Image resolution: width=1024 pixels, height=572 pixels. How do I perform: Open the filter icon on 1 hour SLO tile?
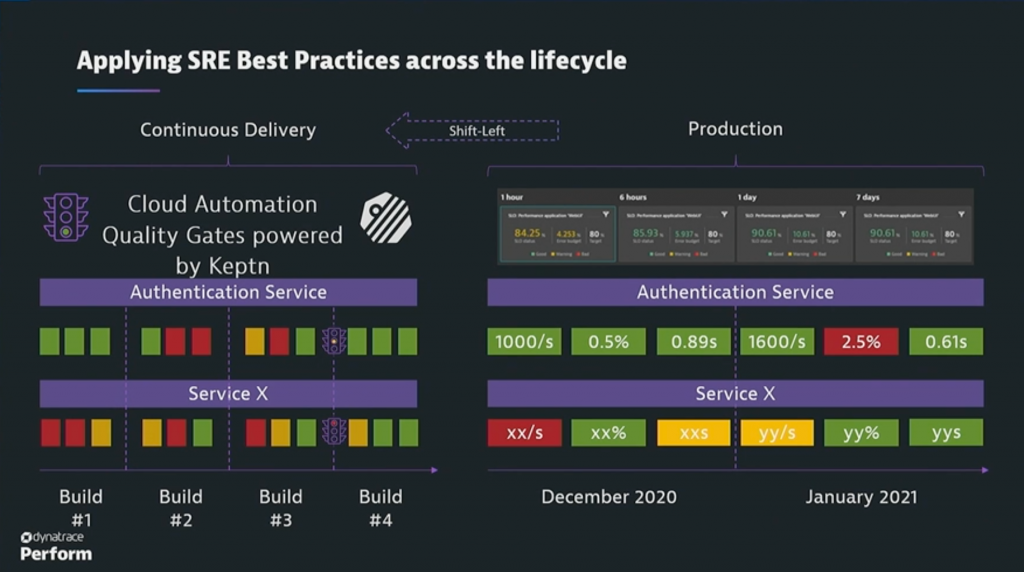(606, 214)
